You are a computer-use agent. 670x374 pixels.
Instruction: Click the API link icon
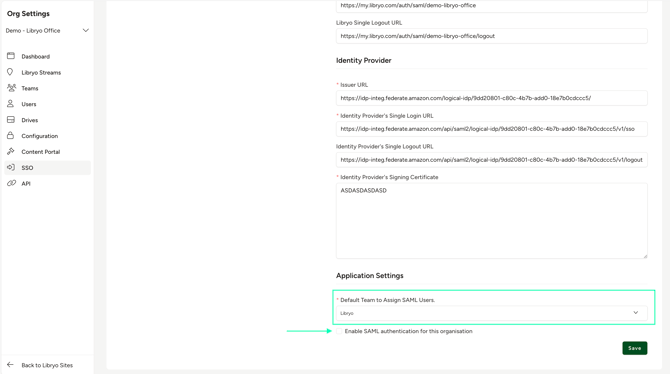(x=11, y=183)
